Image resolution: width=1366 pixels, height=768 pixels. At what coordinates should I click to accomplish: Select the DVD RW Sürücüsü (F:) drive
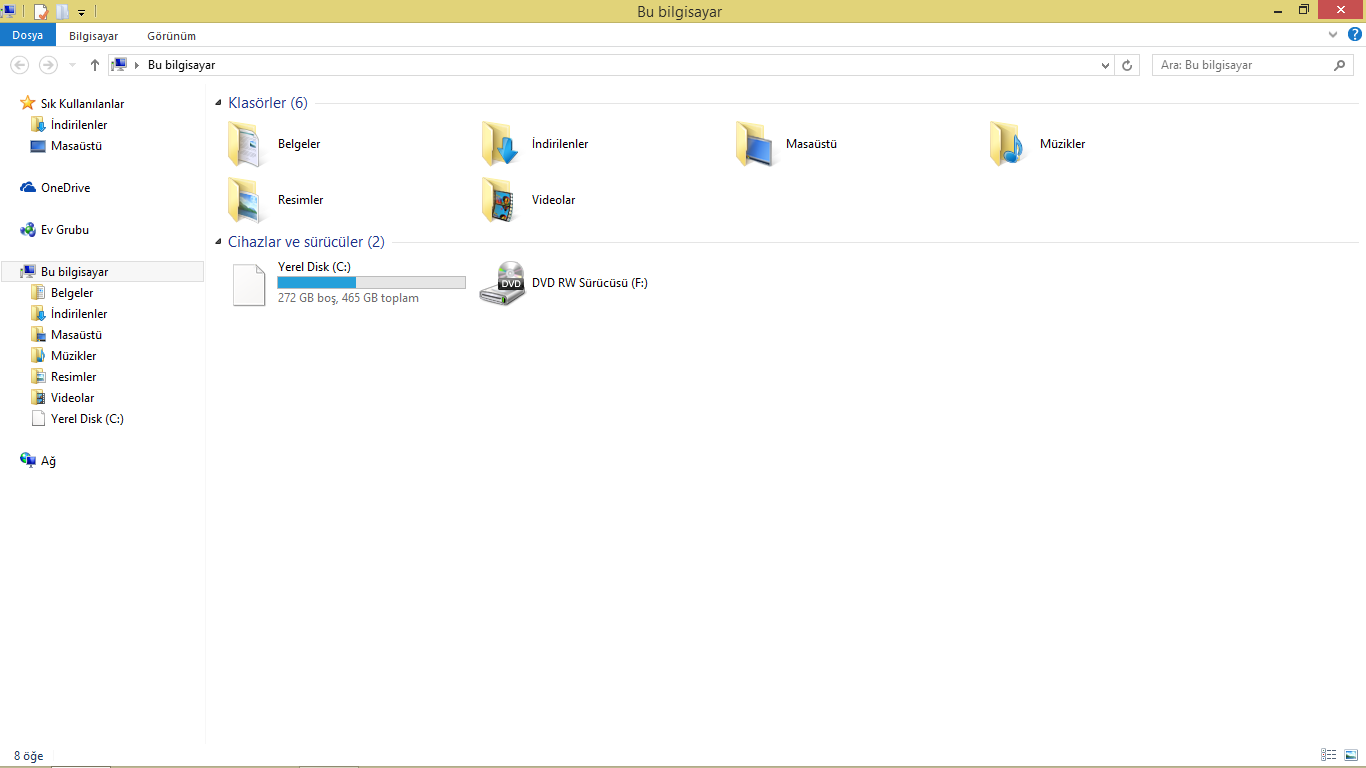[564, 283]
